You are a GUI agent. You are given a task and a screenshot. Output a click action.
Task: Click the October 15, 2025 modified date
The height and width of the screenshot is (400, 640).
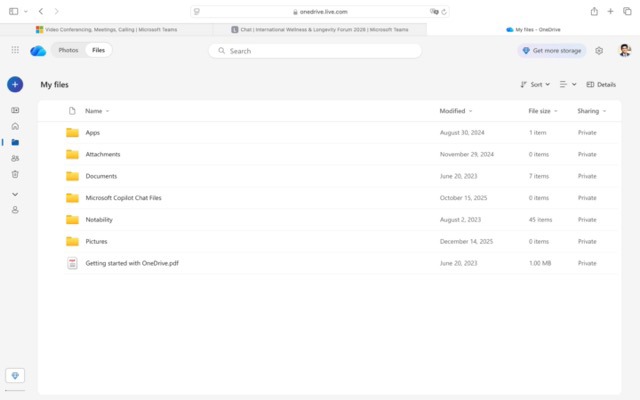pyautogui.click(x=463, y=198)
